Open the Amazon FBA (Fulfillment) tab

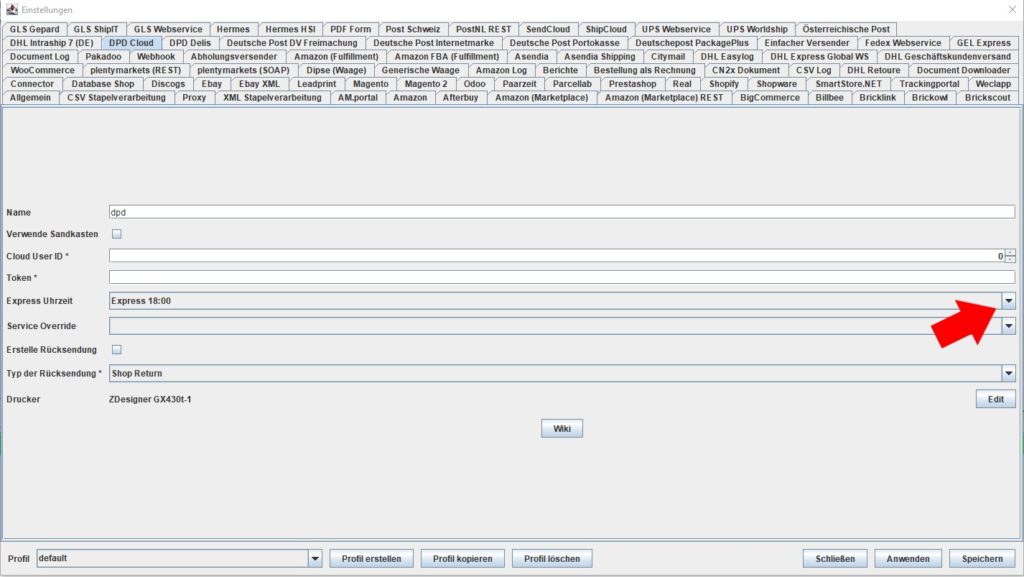point(447,57)
